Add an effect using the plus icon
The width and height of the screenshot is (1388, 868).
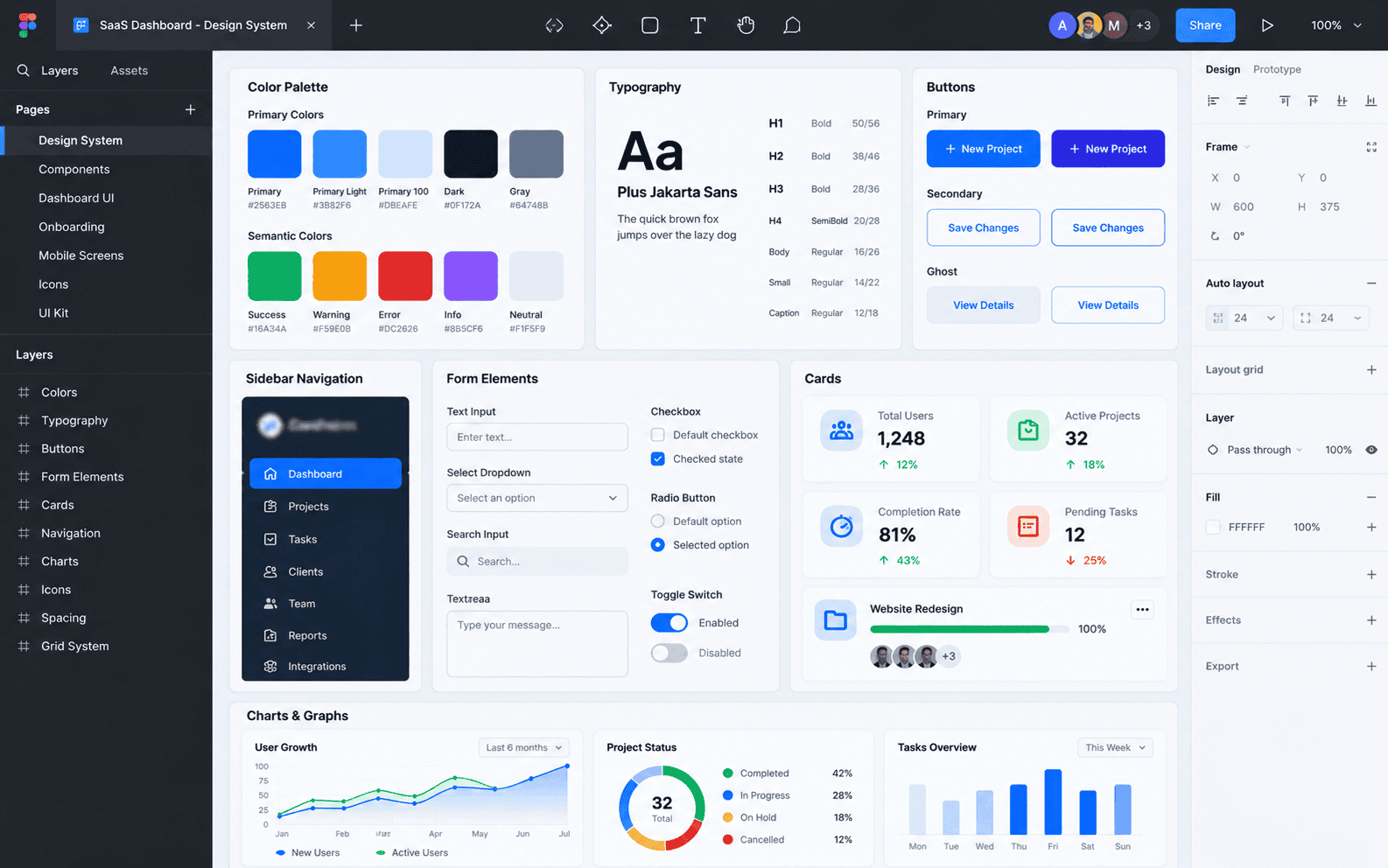pos(1371,620)
